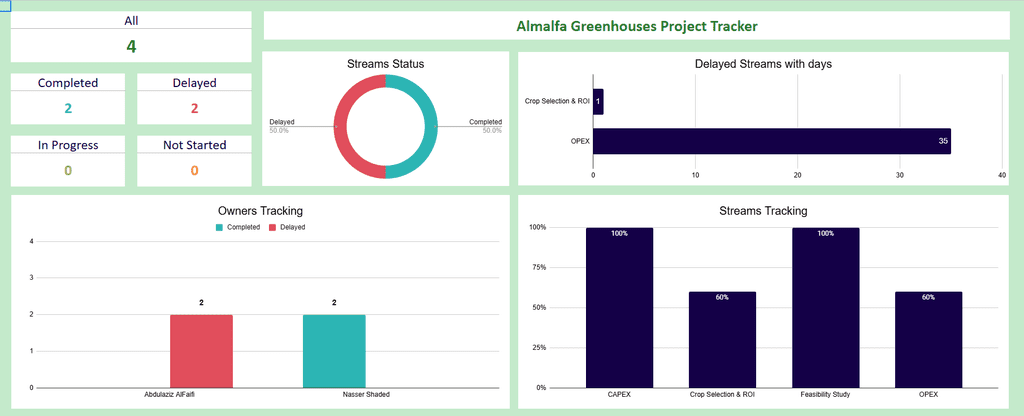Select the red Delayed donut segment
Image resolution: width=1024 pixels, height=416 pixels.
(x=340, y=126)
